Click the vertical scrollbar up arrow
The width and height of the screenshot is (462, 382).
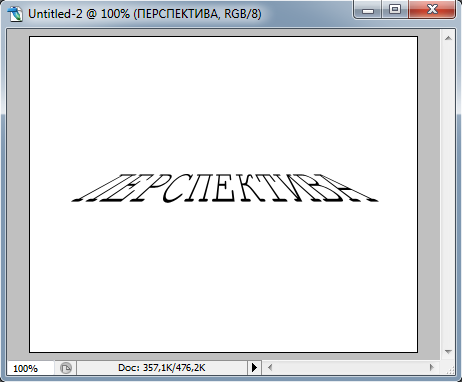pos(448,38)
